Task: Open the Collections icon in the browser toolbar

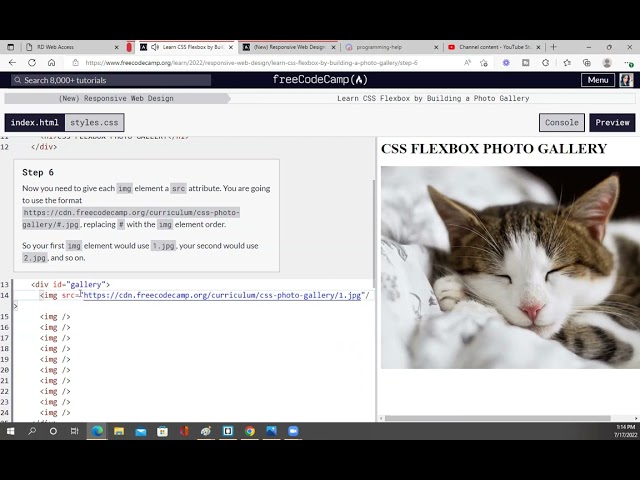Action: coord(587,62)
